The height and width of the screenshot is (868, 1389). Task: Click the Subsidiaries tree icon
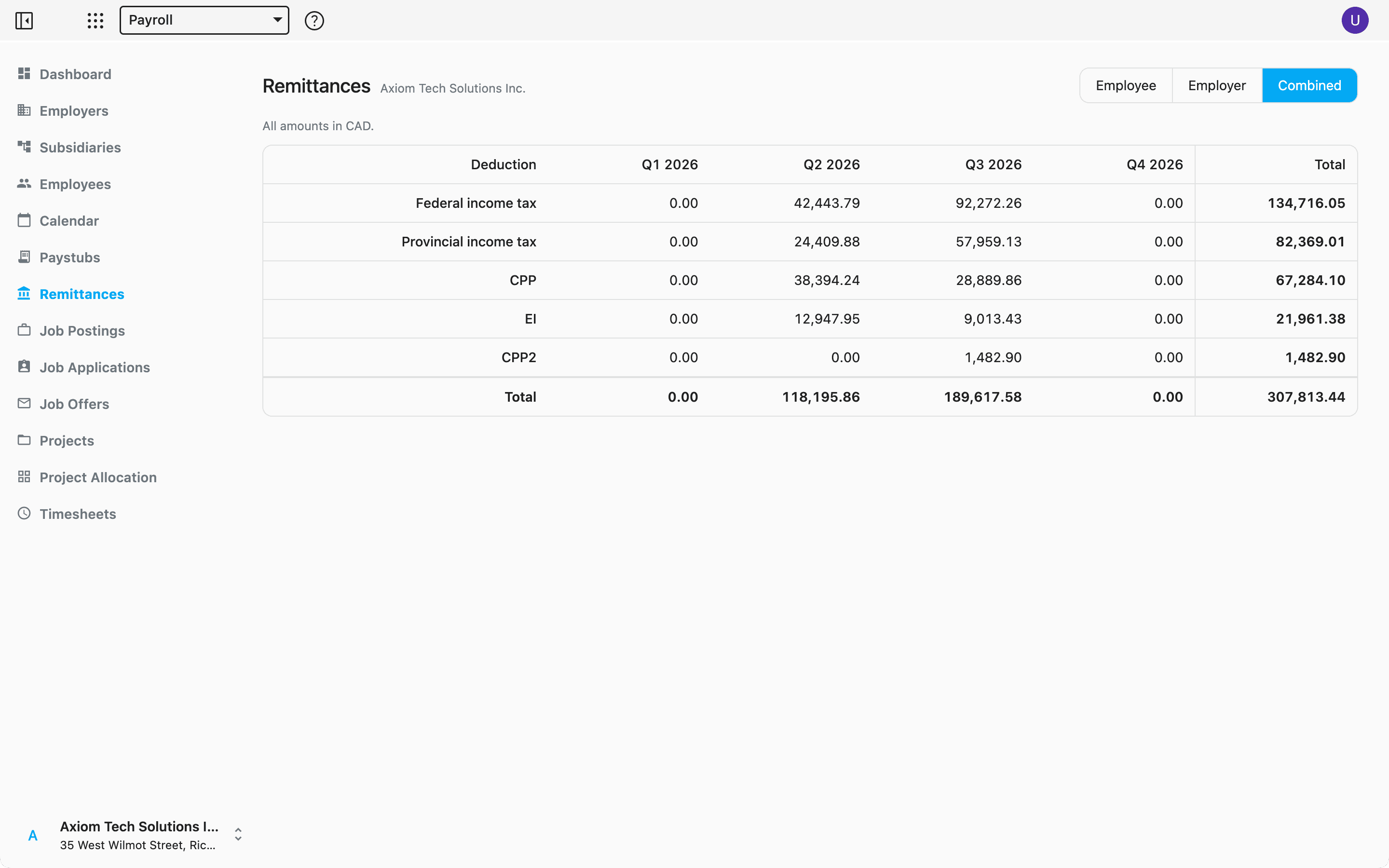(x=24, y=147)
